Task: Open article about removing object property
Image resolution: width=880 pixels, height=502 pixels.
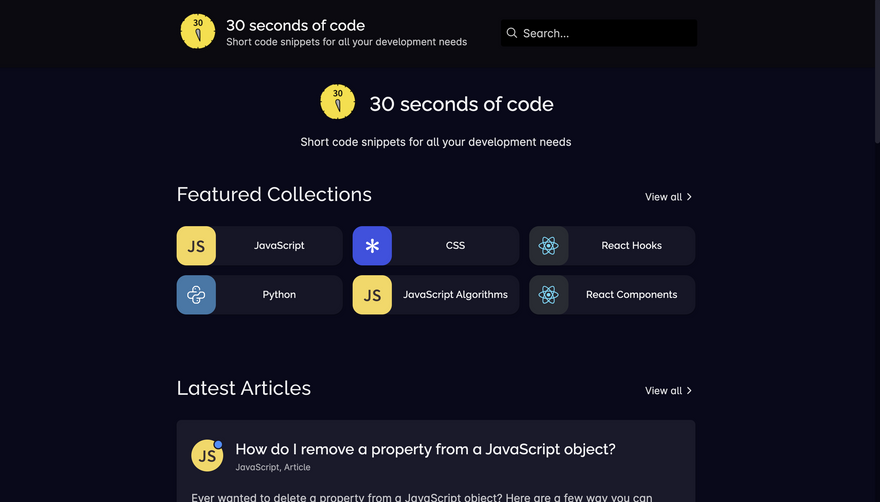Action: click(425, 450)
